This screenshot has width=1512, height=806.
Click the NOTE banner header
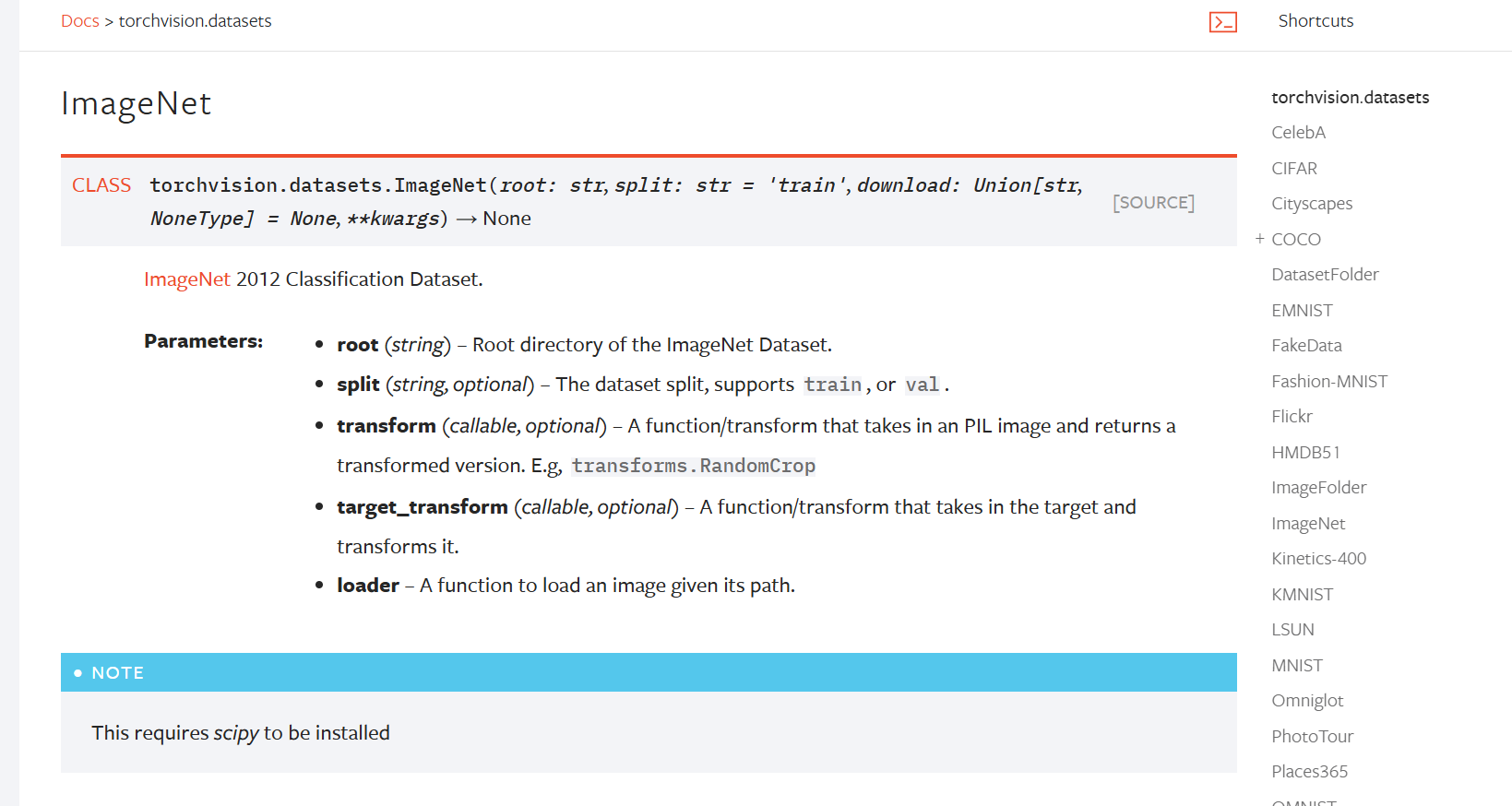point(649,672)
